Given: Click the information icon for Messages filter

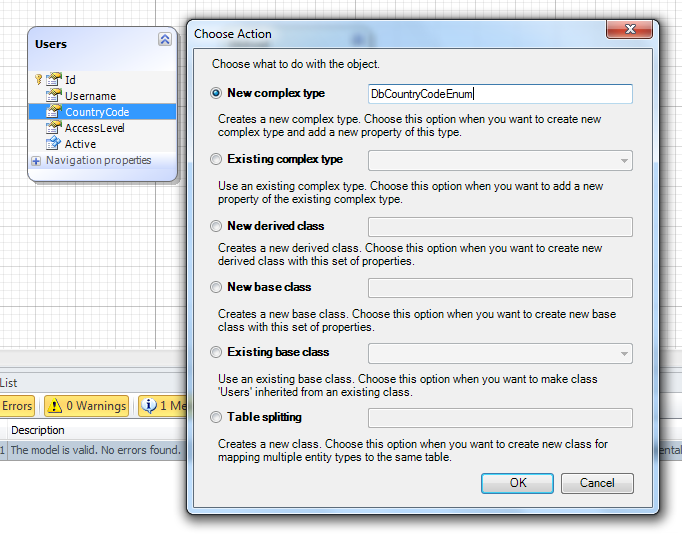Looking at the screenshot, I should point(149,406).
